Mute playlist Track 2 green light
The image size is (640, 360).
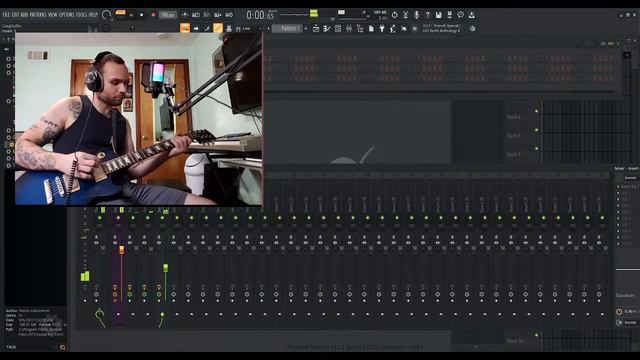pyautogui.click(x=536, y=130)
